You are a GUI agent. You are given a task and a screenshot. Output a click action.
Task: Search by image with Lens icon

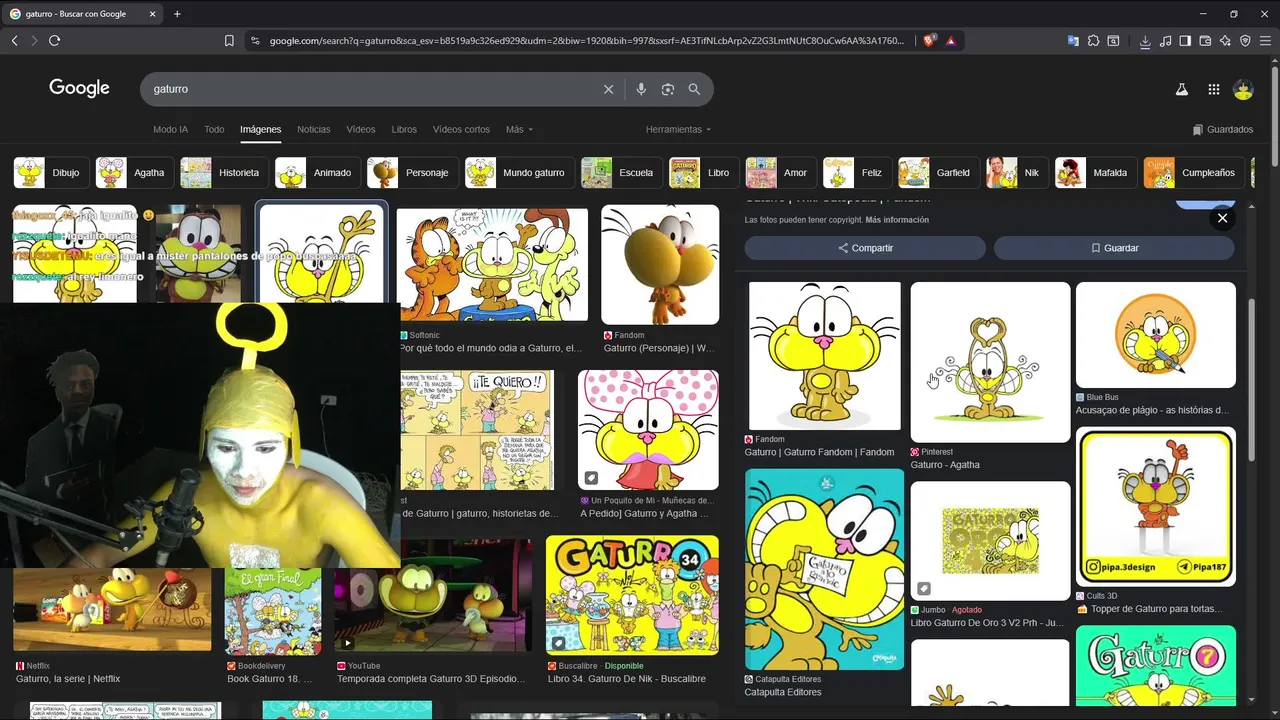click(x=668, y=89)
